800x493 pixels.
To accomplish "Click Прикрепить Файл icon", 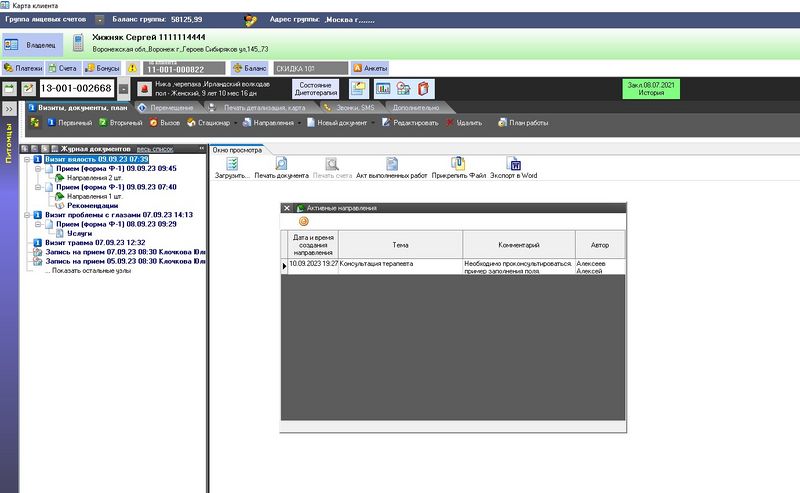I will click(x=458, y=164).
